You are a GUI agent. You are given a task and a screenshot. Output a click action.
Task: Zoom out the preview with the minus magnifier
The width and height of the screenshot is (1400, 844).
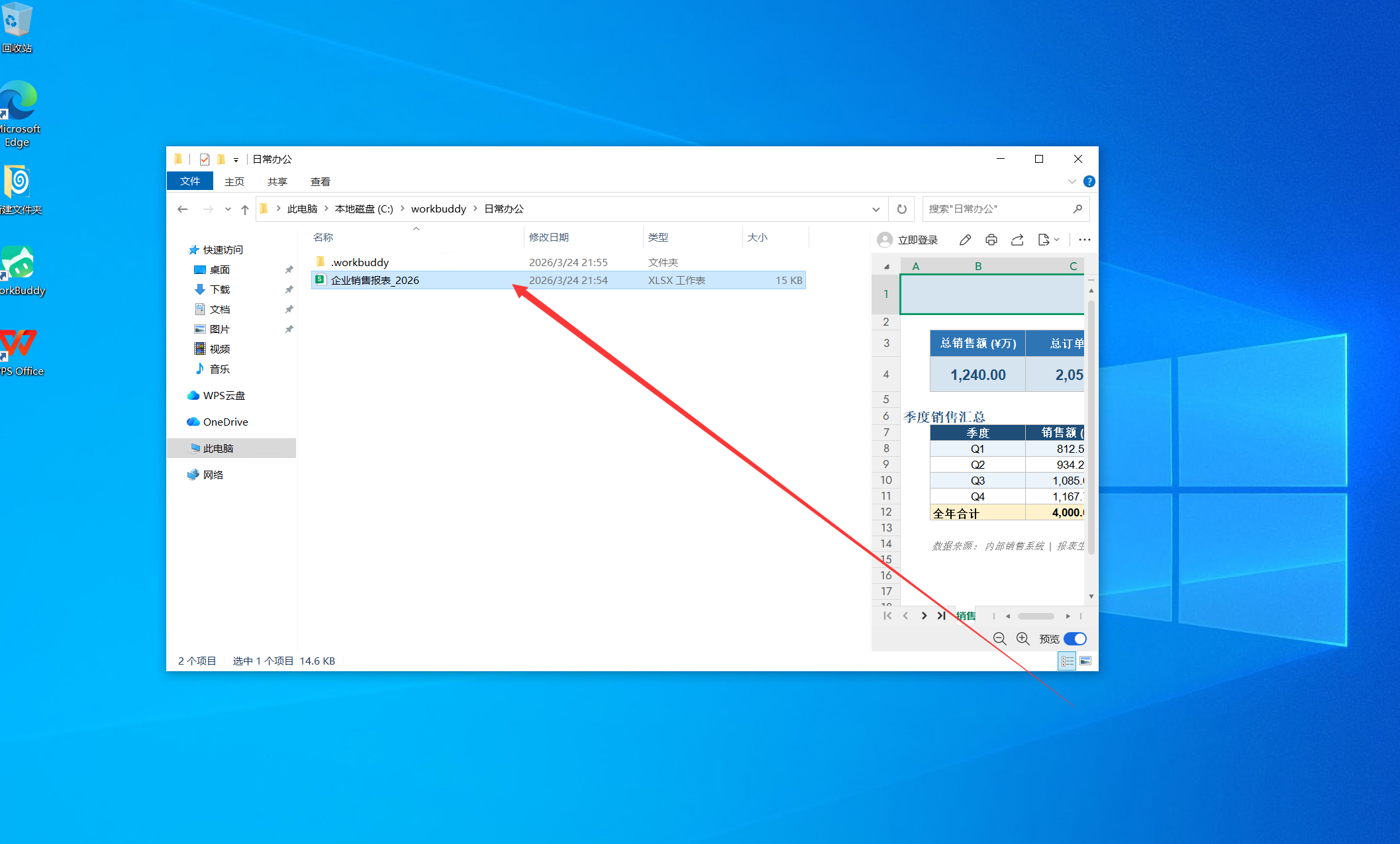999,639
